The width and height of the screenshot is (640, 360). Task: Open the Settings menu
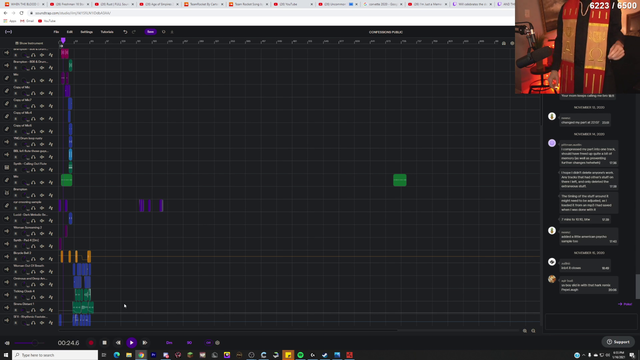coord(87,32)
